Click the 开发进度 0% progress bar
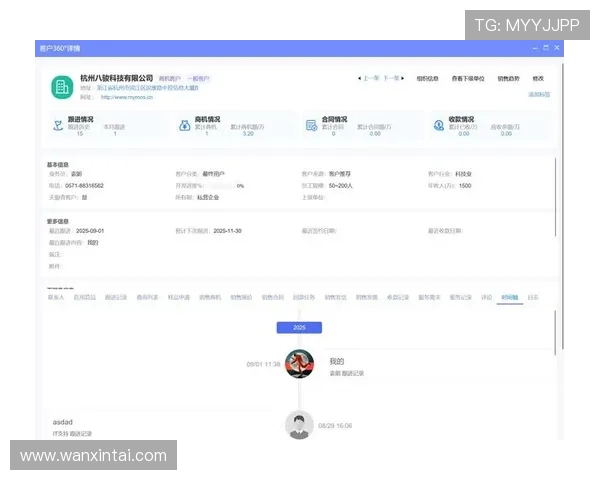 click(x=220, y=186)
